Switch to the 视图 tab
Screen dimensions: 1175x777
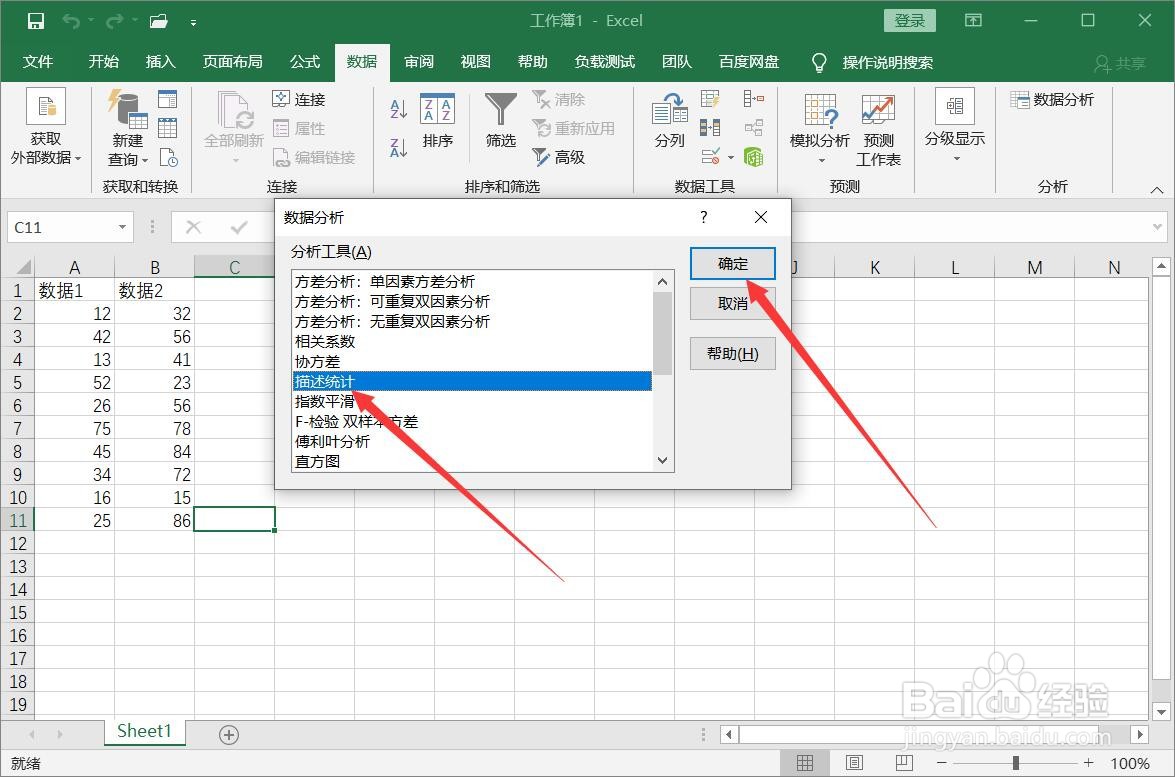point(475,61)
